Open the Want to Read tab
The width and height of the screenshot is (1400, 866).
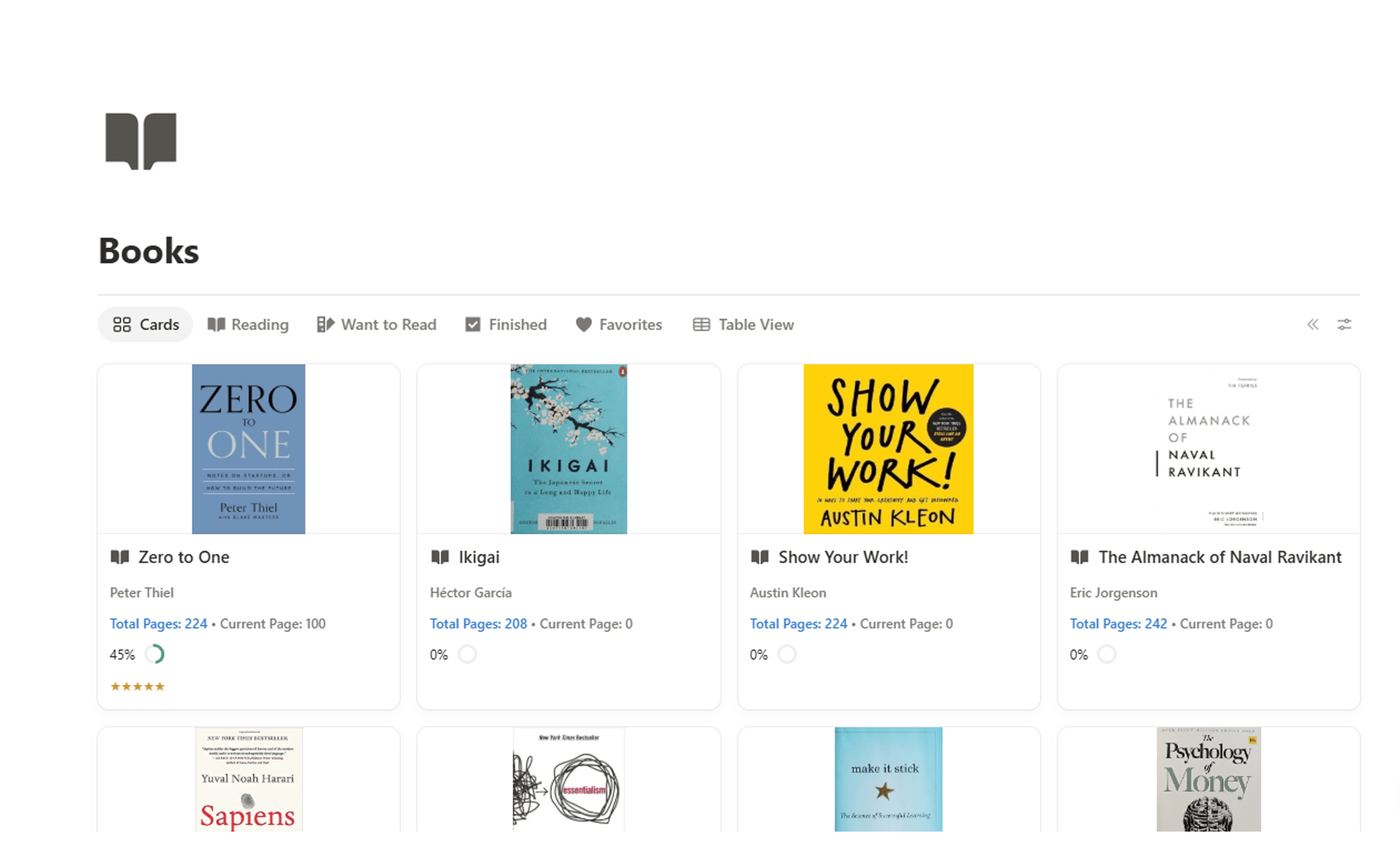(x=376, y=324)
